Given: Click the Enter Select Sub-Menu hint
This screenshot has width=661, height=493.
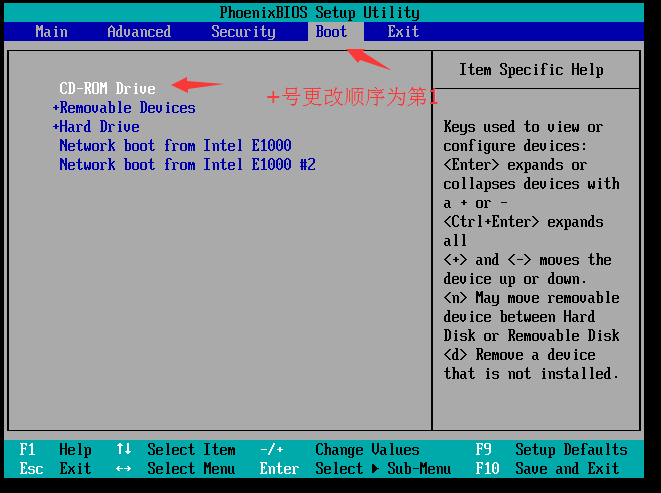Looking at the screenshot, I should click(x=355, y=469).
